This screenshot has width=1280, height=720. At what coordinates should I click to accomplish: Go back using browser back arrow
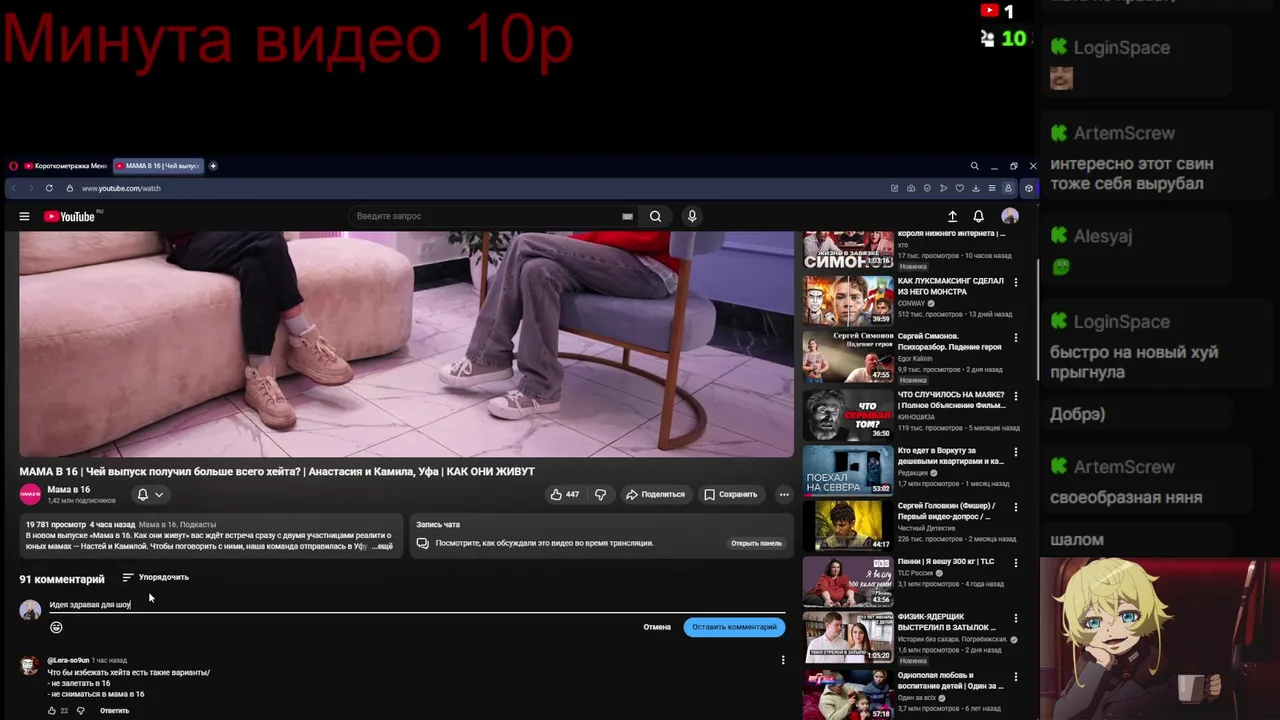[16, 188]
